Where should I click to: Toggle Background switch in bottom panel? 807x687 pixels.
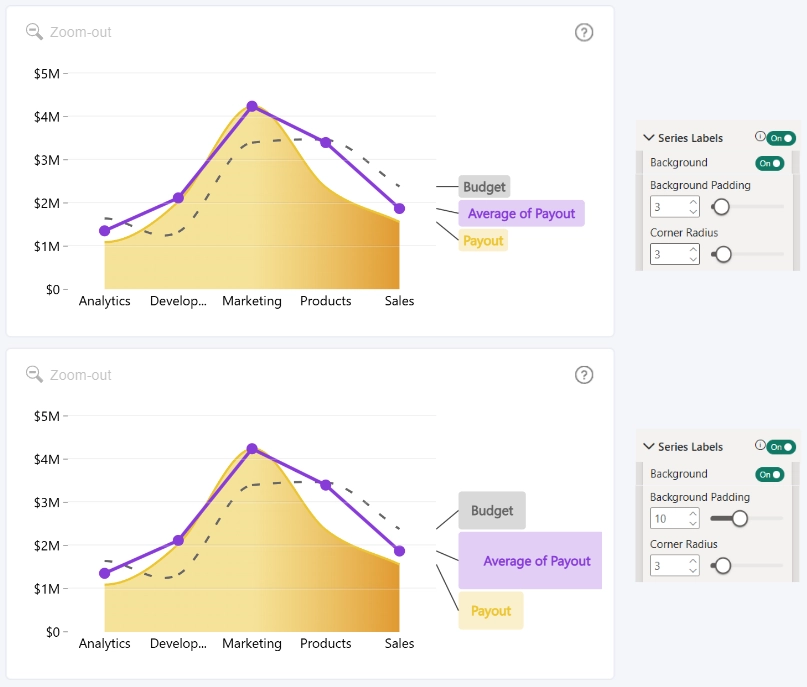pos(769,474)
